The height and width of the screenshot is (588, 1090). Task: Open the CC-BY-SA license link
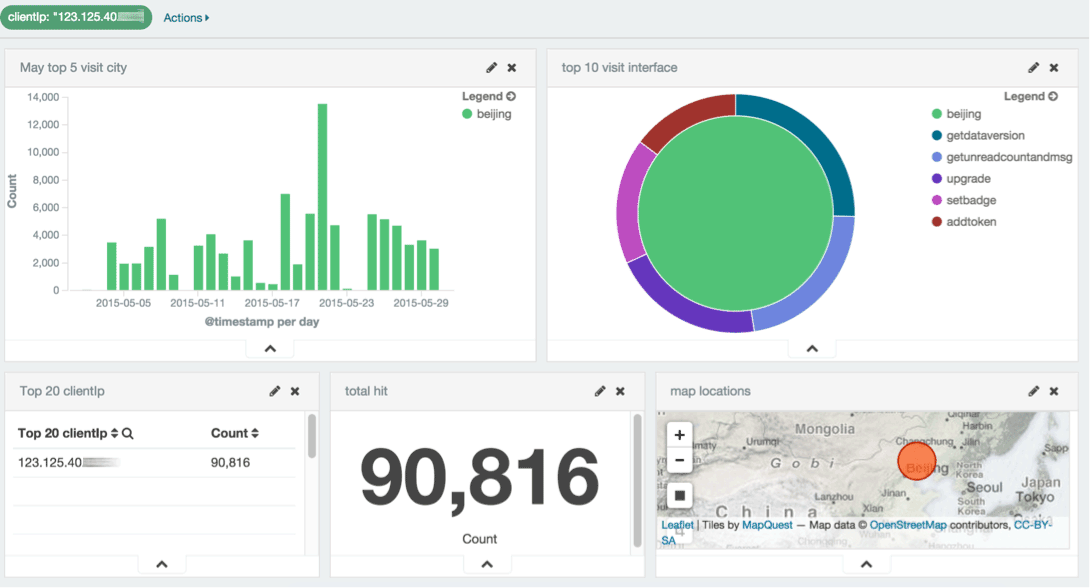[x=1032, y=525]
